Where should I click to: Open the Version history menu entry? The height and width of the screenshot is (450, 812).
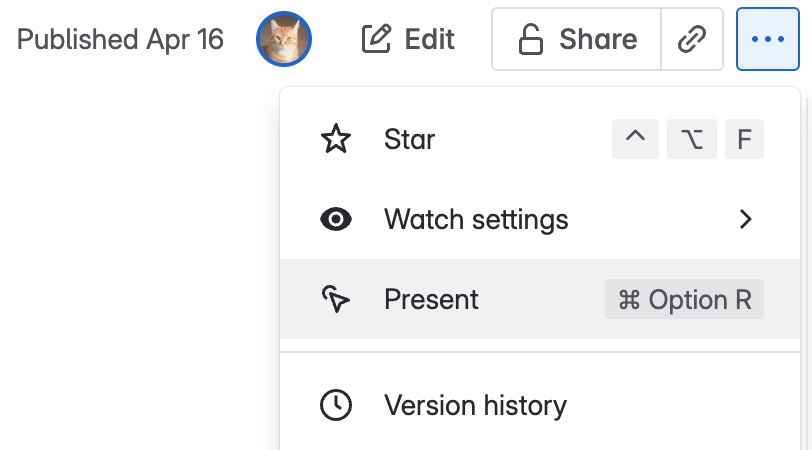click(475, 405)
